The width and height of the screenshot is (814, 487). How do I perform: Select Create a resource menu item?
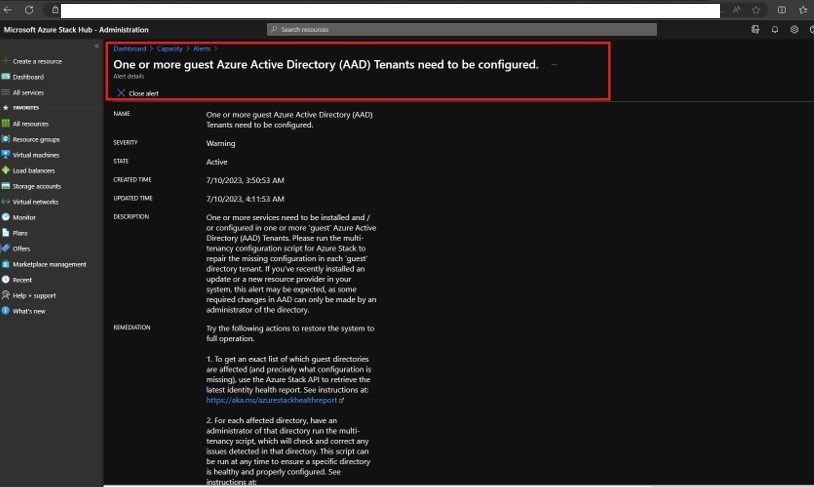coord(37,61)
